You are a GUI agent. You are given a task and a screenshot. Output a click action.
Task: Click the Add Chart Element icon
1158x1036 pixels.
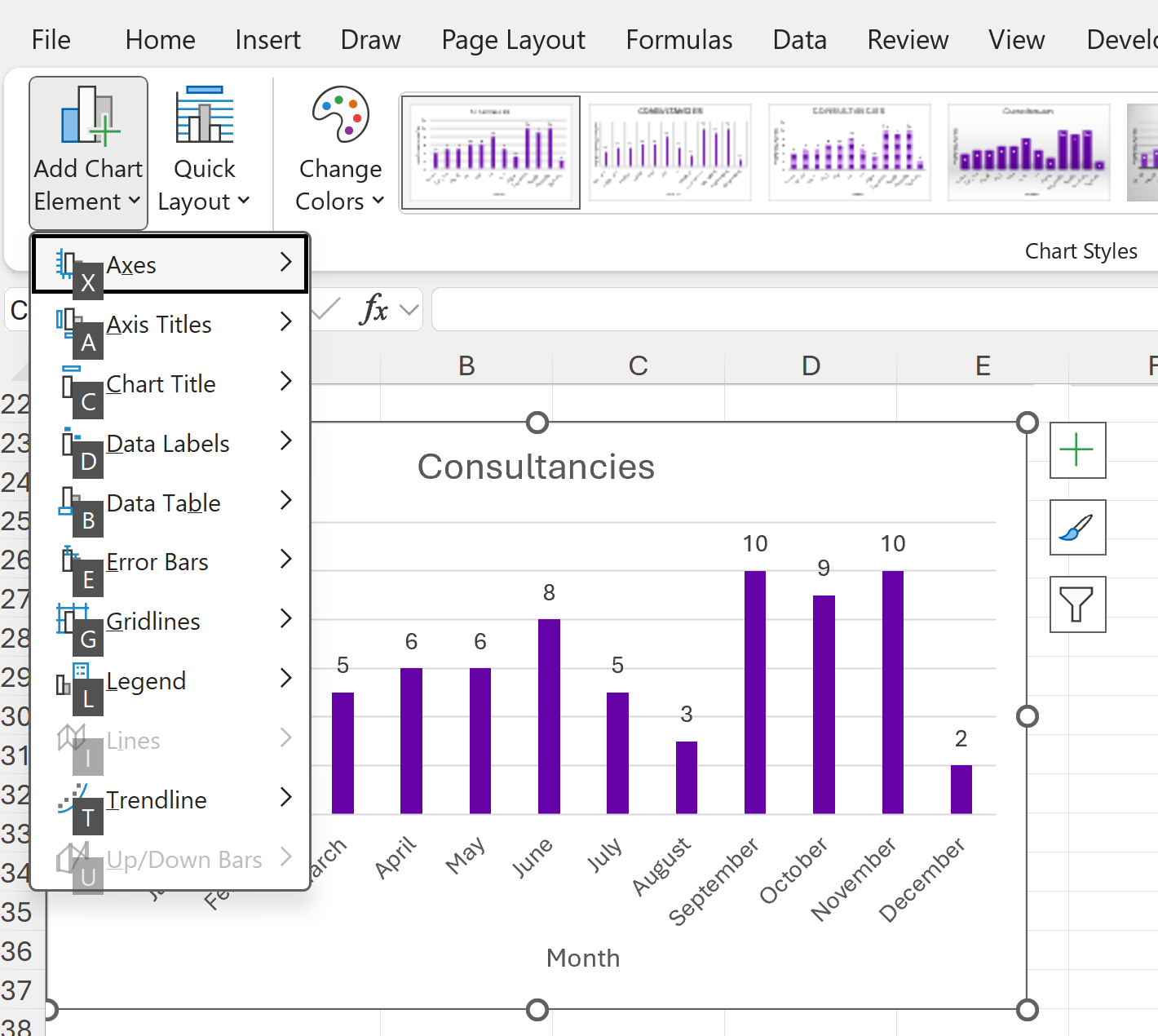click(x=89, y=115)
